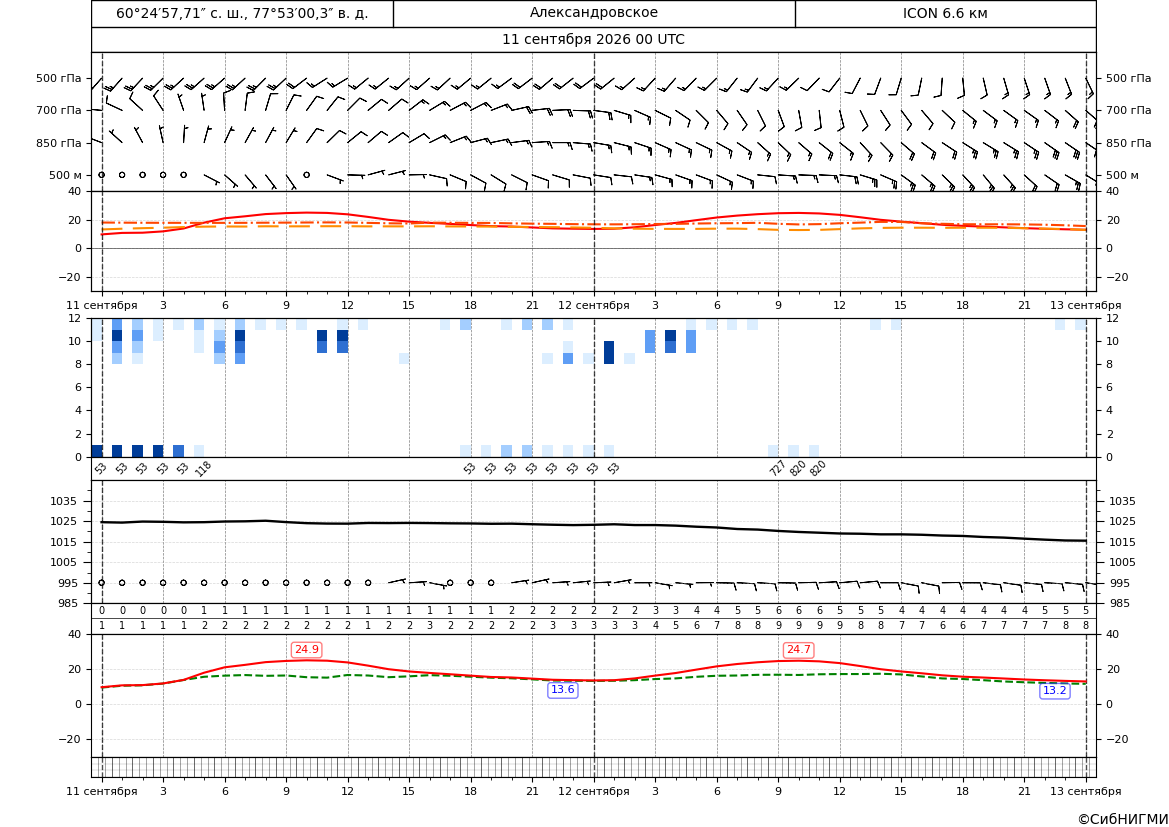Click the station coordinates header cell
This screenshot has width=1169, height=827.
click(x=242, y=13)
